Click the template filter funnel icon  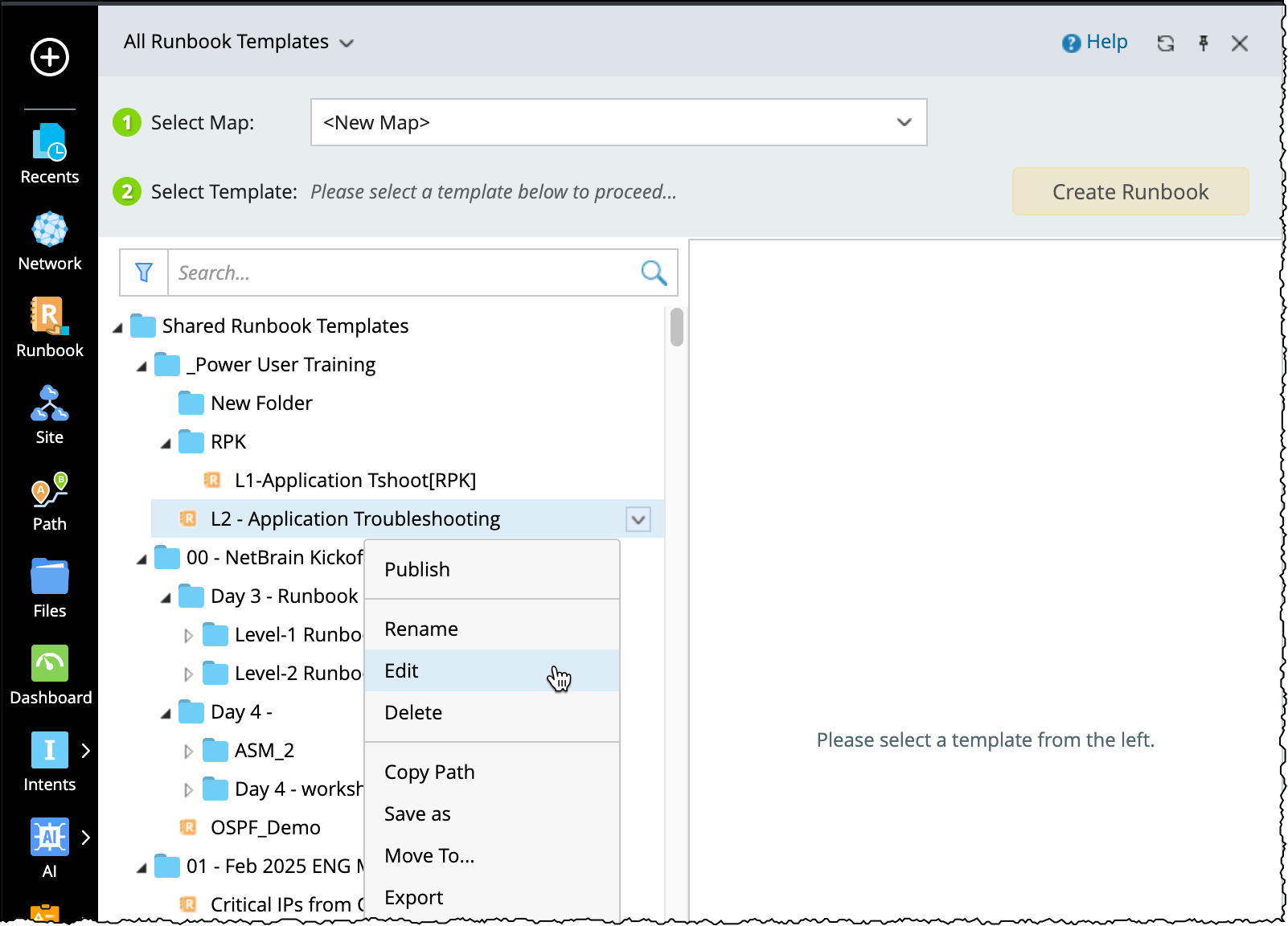144,272
